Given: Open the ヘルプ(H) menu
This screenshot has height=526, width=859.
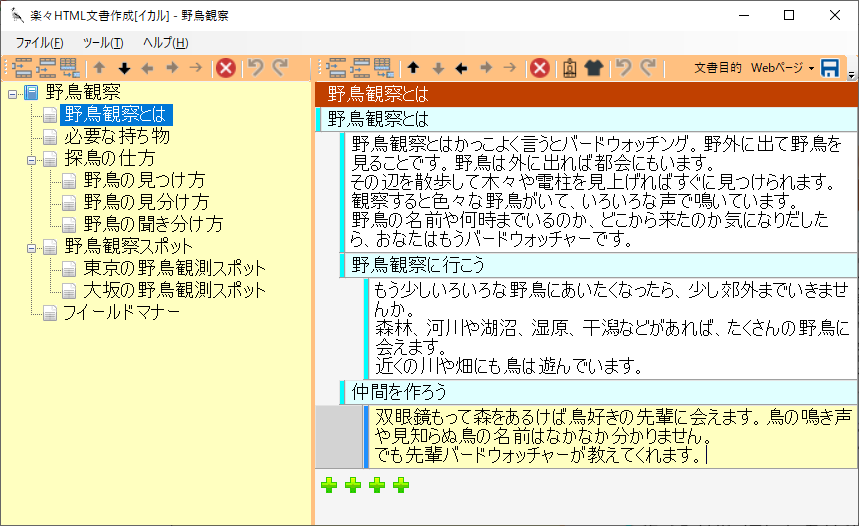Looking at the screenshot, I should (x=165, y=42).
